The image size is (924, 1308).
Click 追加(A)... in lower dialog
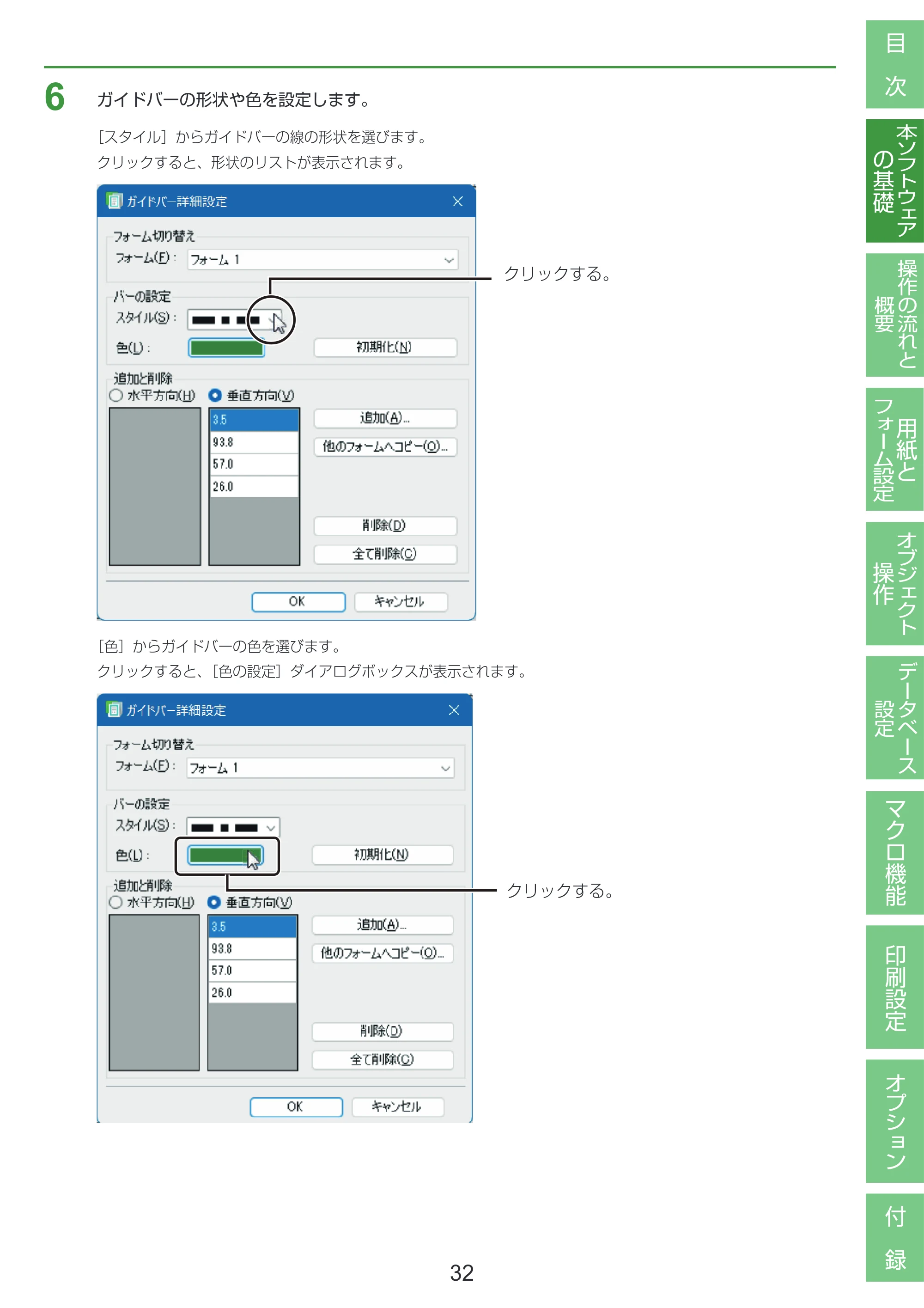(383, 924)
